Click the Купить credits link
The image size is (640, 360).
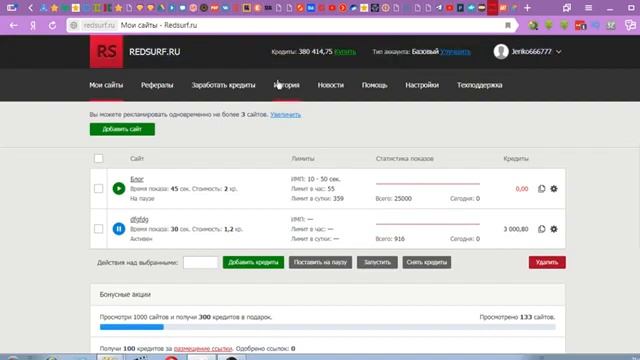coord(345,52)
